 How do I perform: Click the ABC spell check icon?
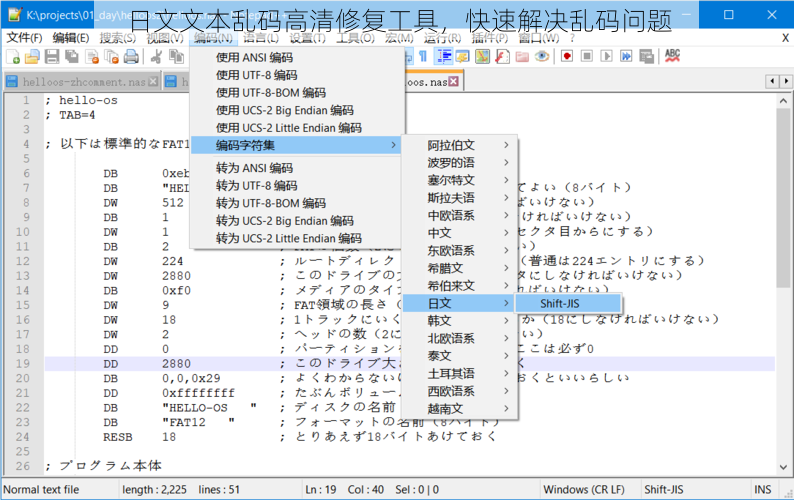(672, 56)
